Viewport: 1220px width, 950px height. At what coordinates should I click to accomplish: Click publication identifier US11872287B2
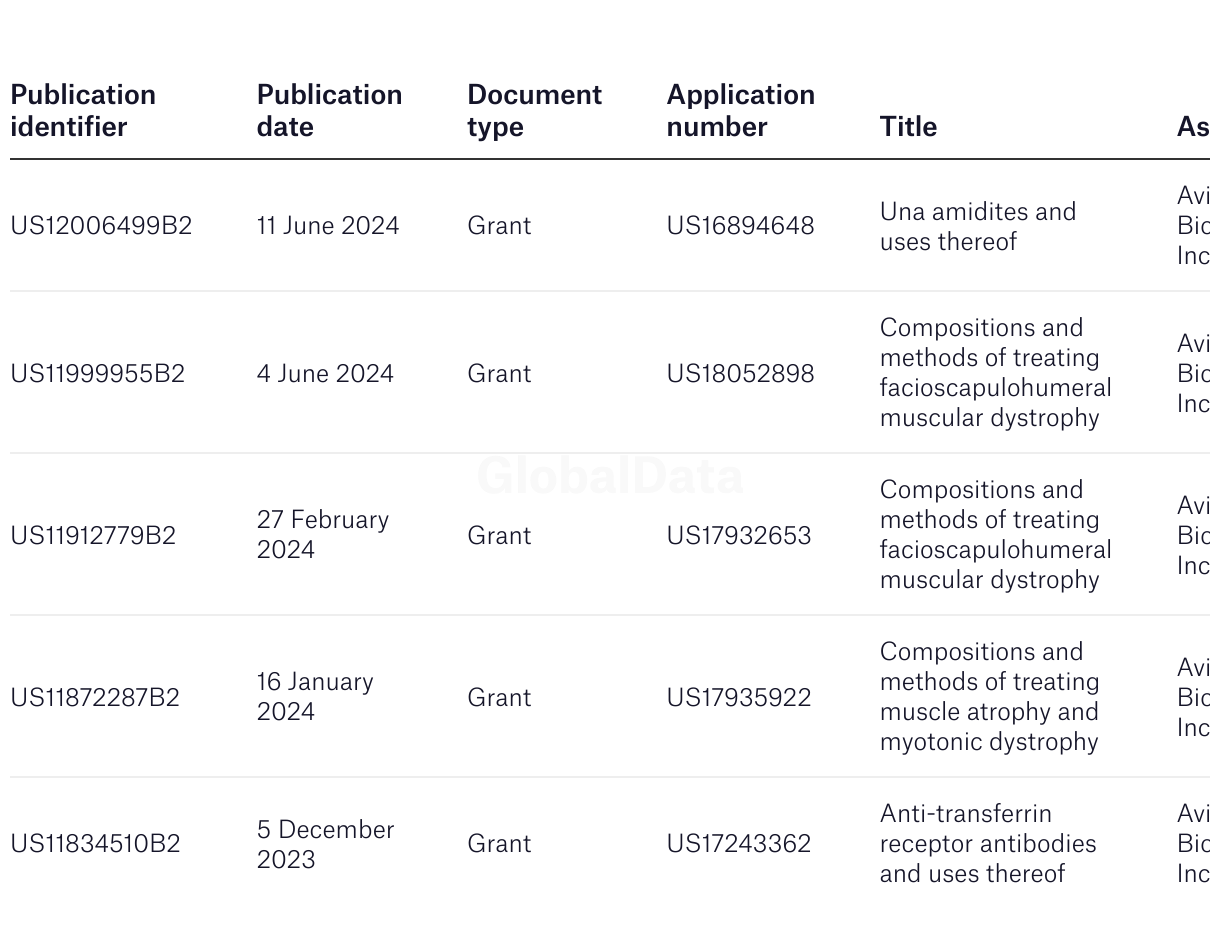tap(95, 698)
